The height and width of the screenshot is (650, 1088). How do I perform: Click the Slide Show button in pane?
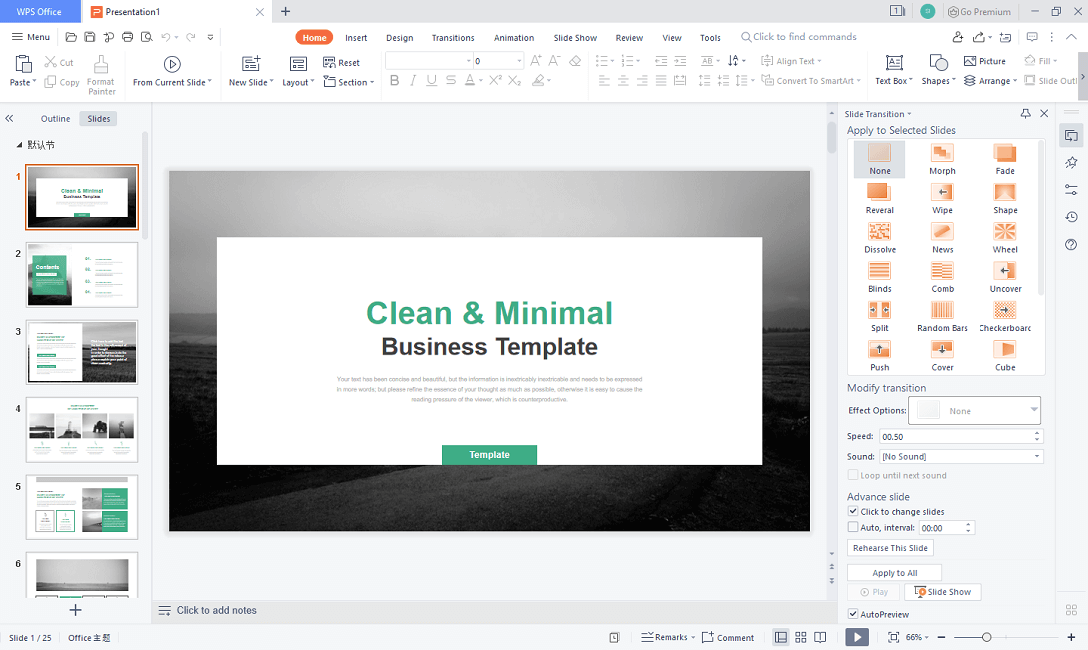click(x=942, y=592)
